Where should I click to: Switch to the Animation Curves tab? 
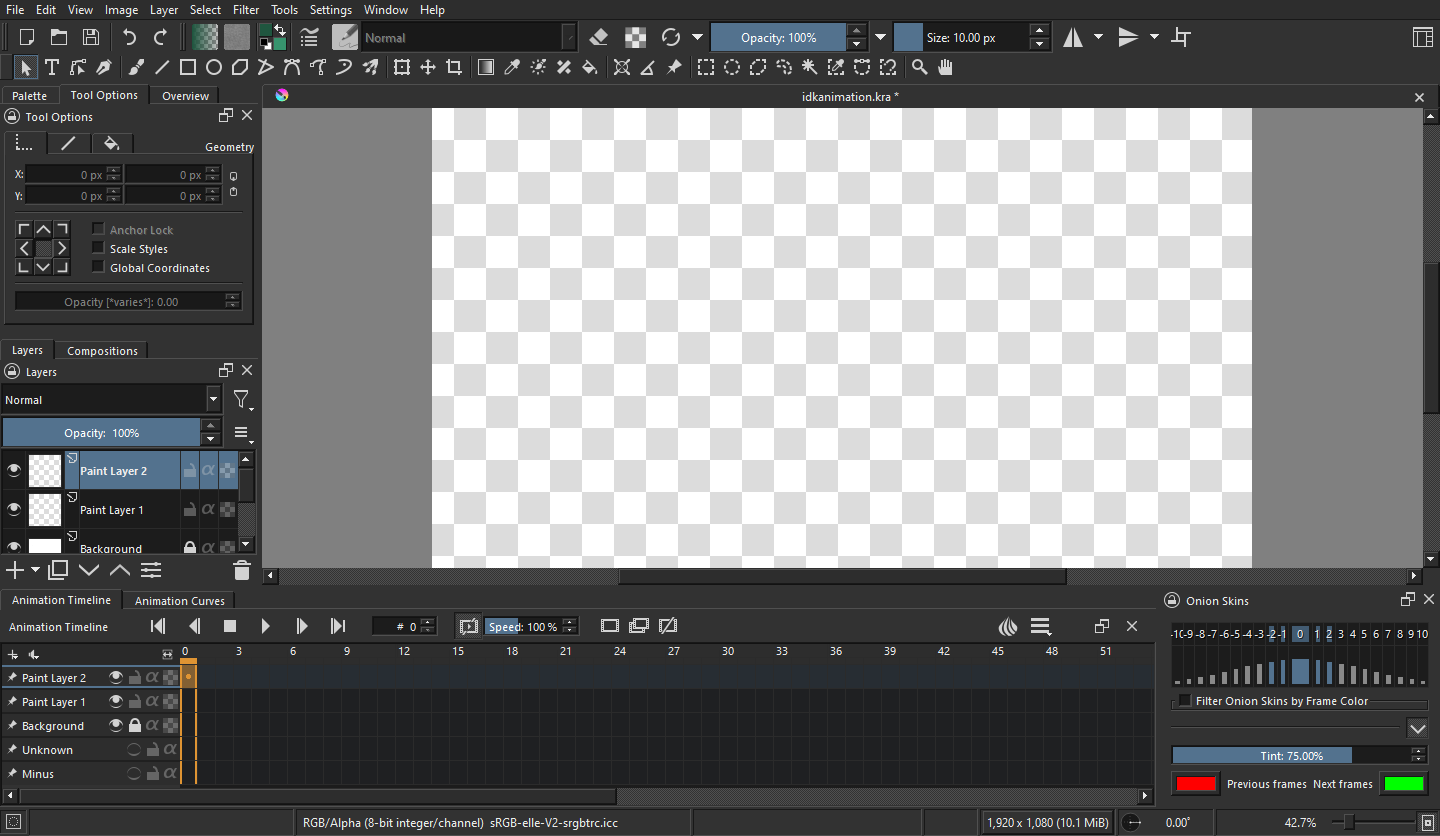click(180, 600)
